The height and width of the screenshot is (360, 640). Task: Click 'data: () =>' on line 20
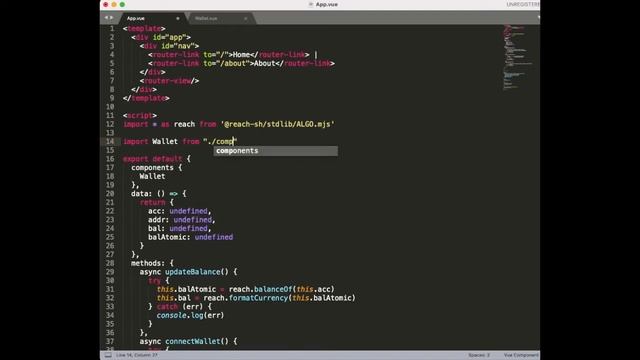[x=154, y=194]
